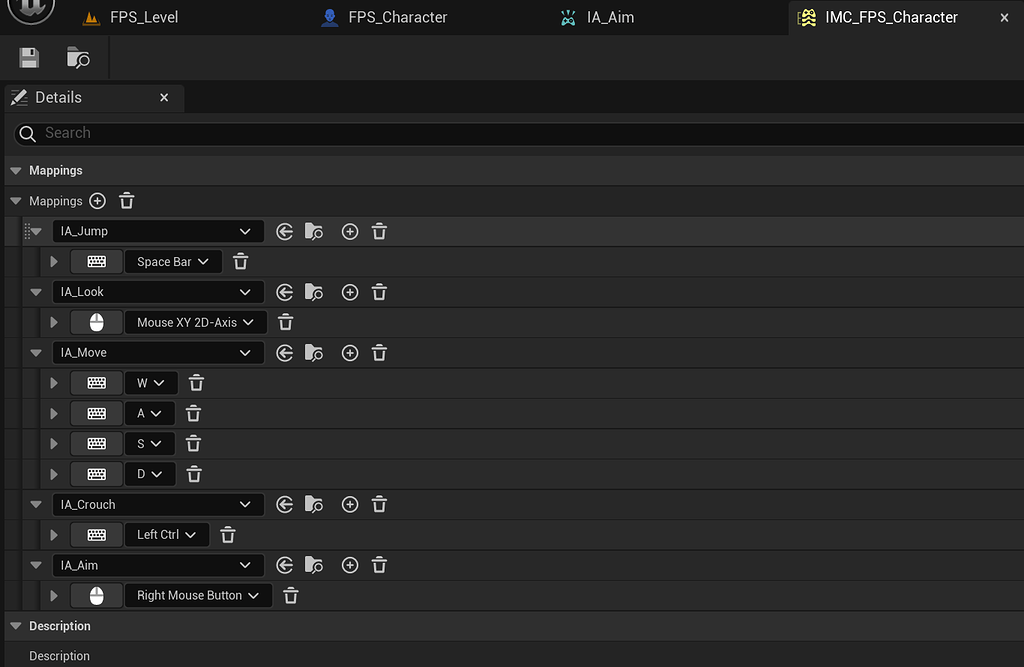Open the Space Bar key dropdown

(x=172, y=262)
